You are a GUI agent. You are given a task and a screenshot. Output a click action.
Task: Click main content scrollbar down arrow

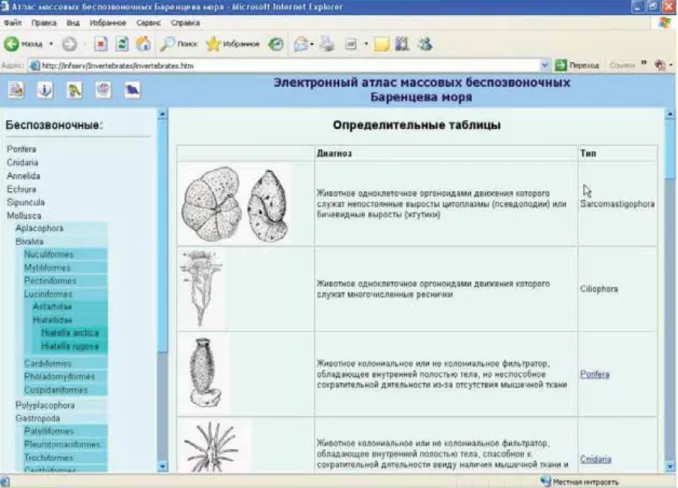(x=670, y=466)
